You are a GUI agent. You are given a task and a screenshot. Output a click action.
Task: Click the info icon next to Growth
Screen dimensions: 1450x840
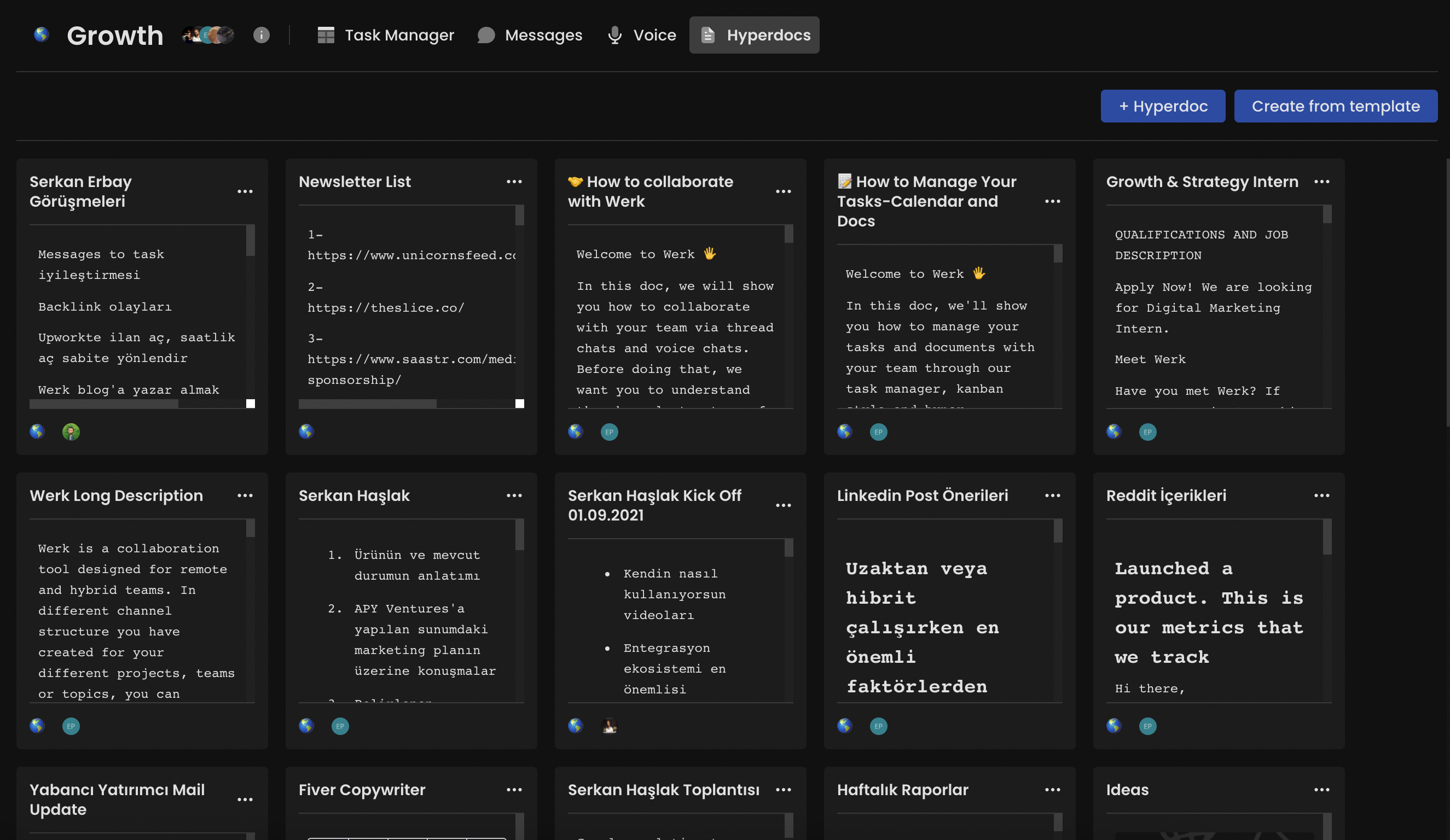[261, 35]
